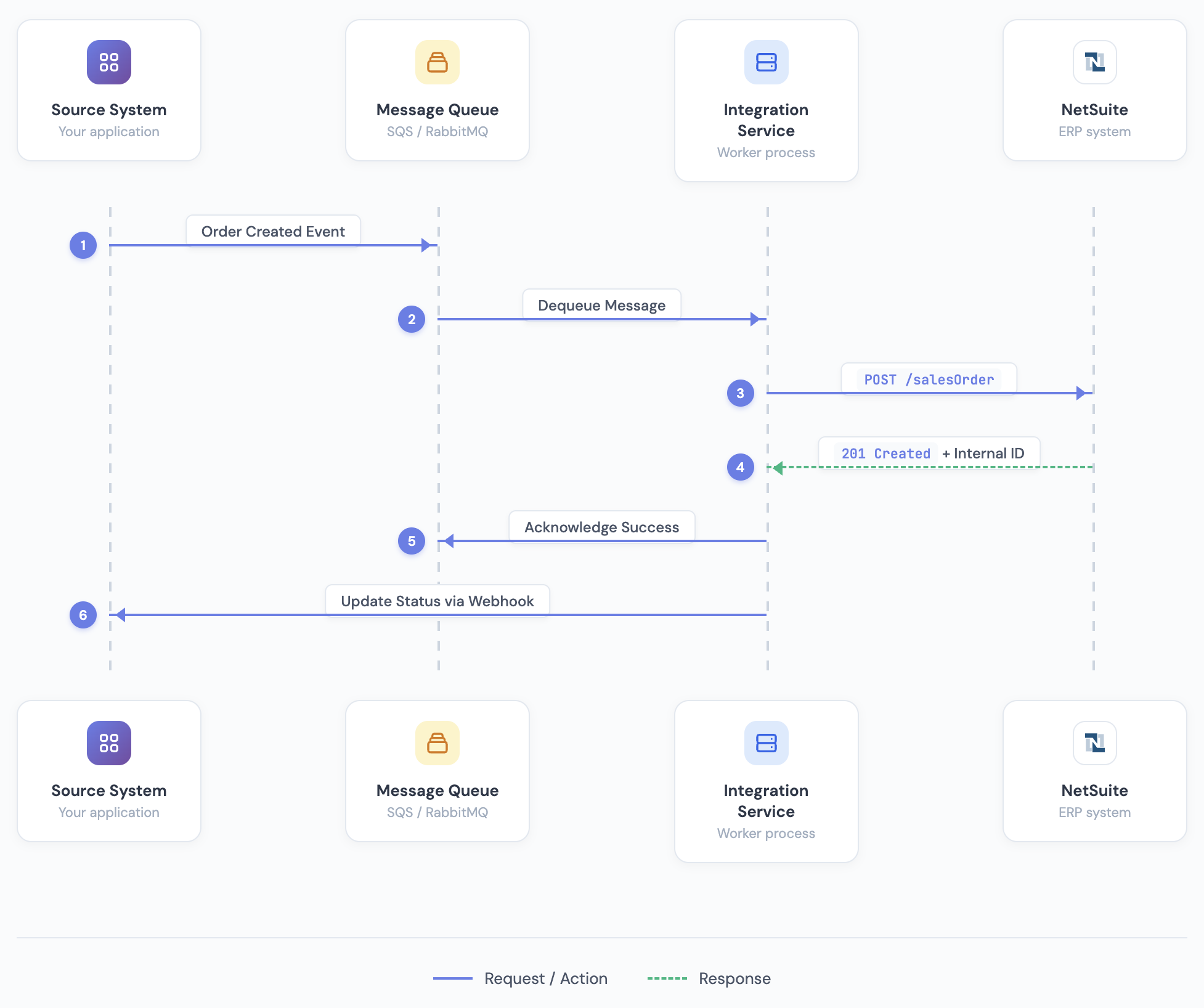Viewport: 1204px width, 1008px height.
Task: Select the Source System grid icon
Action: [108, 62]
